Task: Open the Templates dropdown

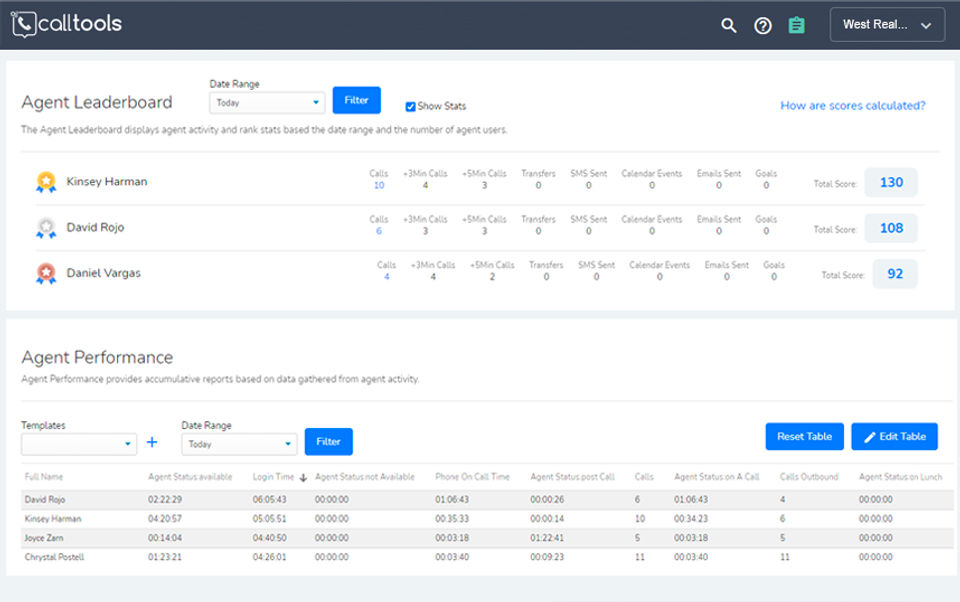Action: point(79,444)
